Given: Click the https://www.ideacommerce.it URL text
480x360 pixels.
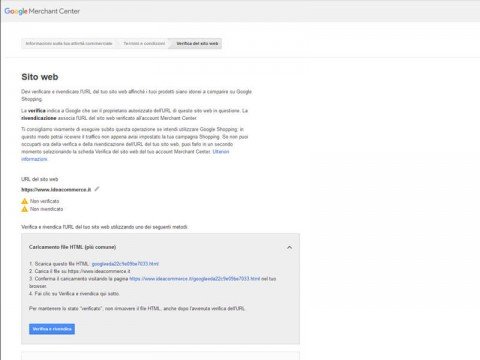Looking at the screenshot, I should 56,190.
